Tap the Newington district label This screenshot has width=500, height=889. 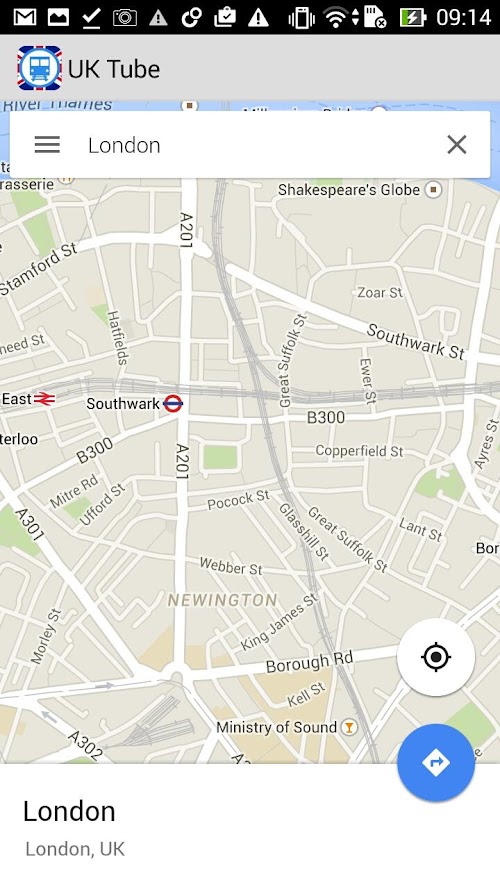[x=222, y=600]
